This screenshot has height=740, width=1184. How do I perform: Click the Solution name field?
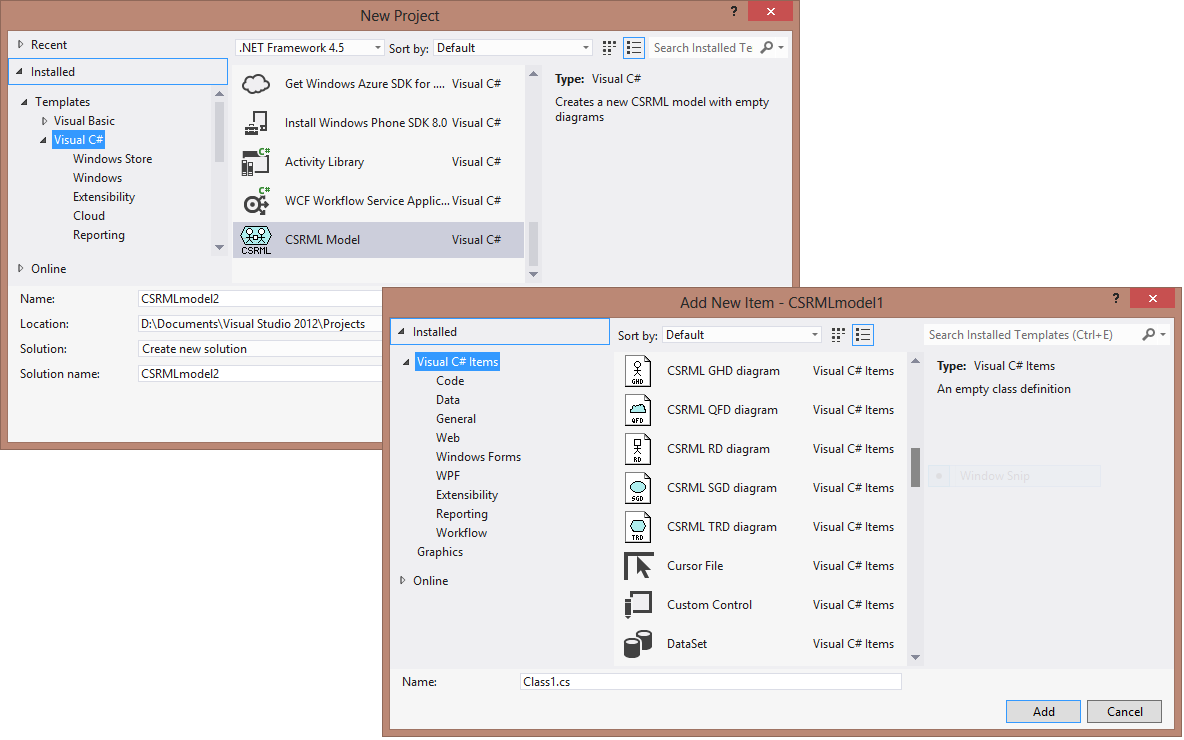[261, 374]
